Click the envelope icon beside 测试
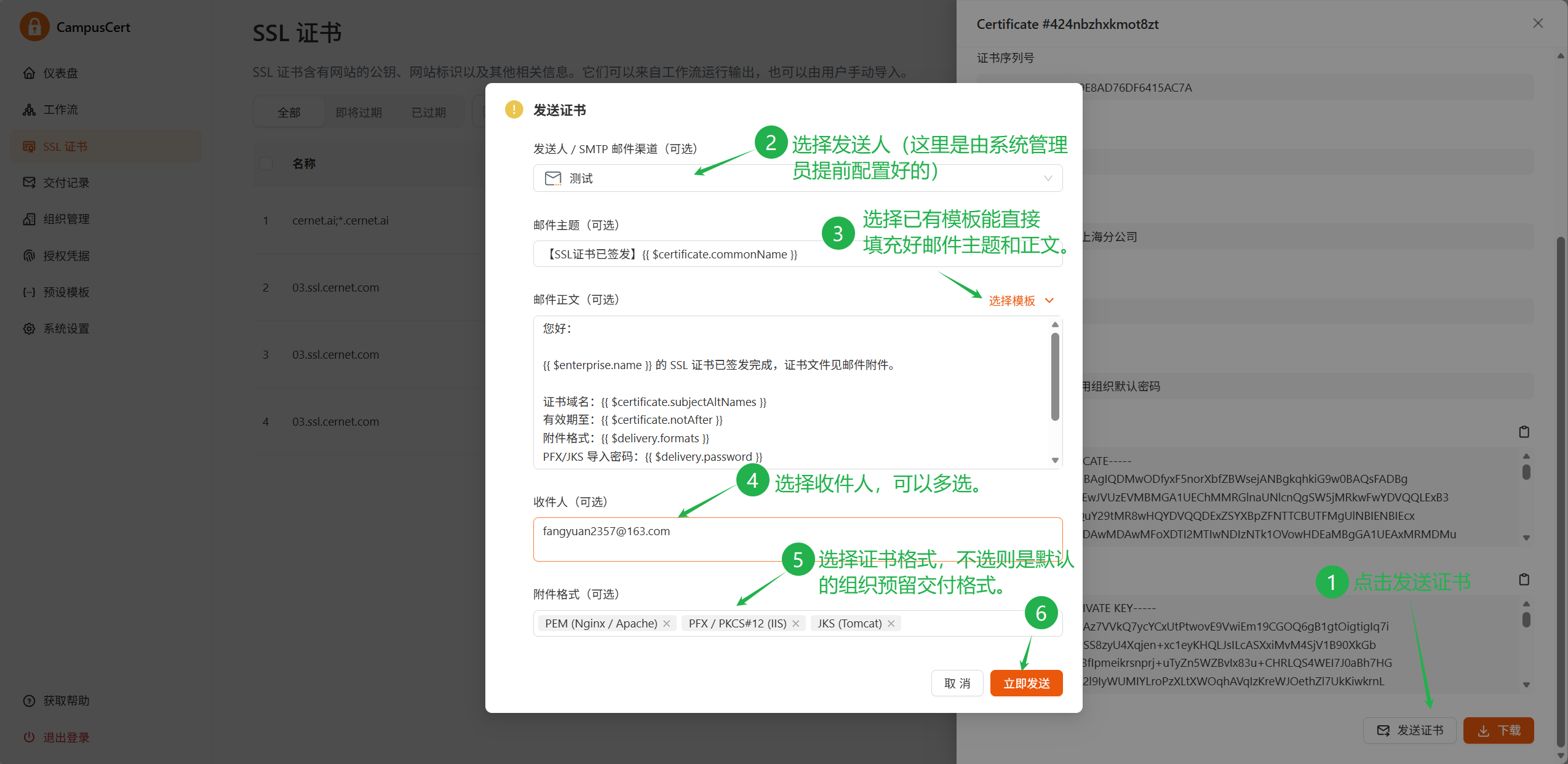The image size is (1568, 764). tap(553, 178)
